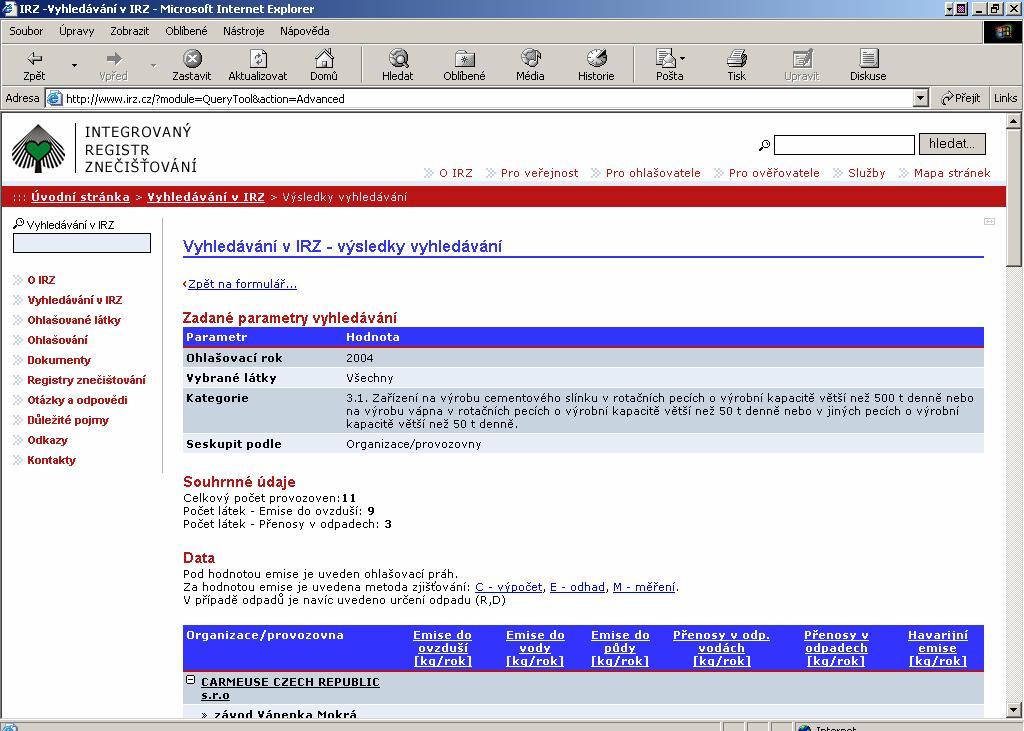The width and height of the screenshot is (1024, 731).
Task: Open CARMEUSE CZECH REPUBLIC s.r.o link
Action: pyautogui.click(x=290, y=689)
